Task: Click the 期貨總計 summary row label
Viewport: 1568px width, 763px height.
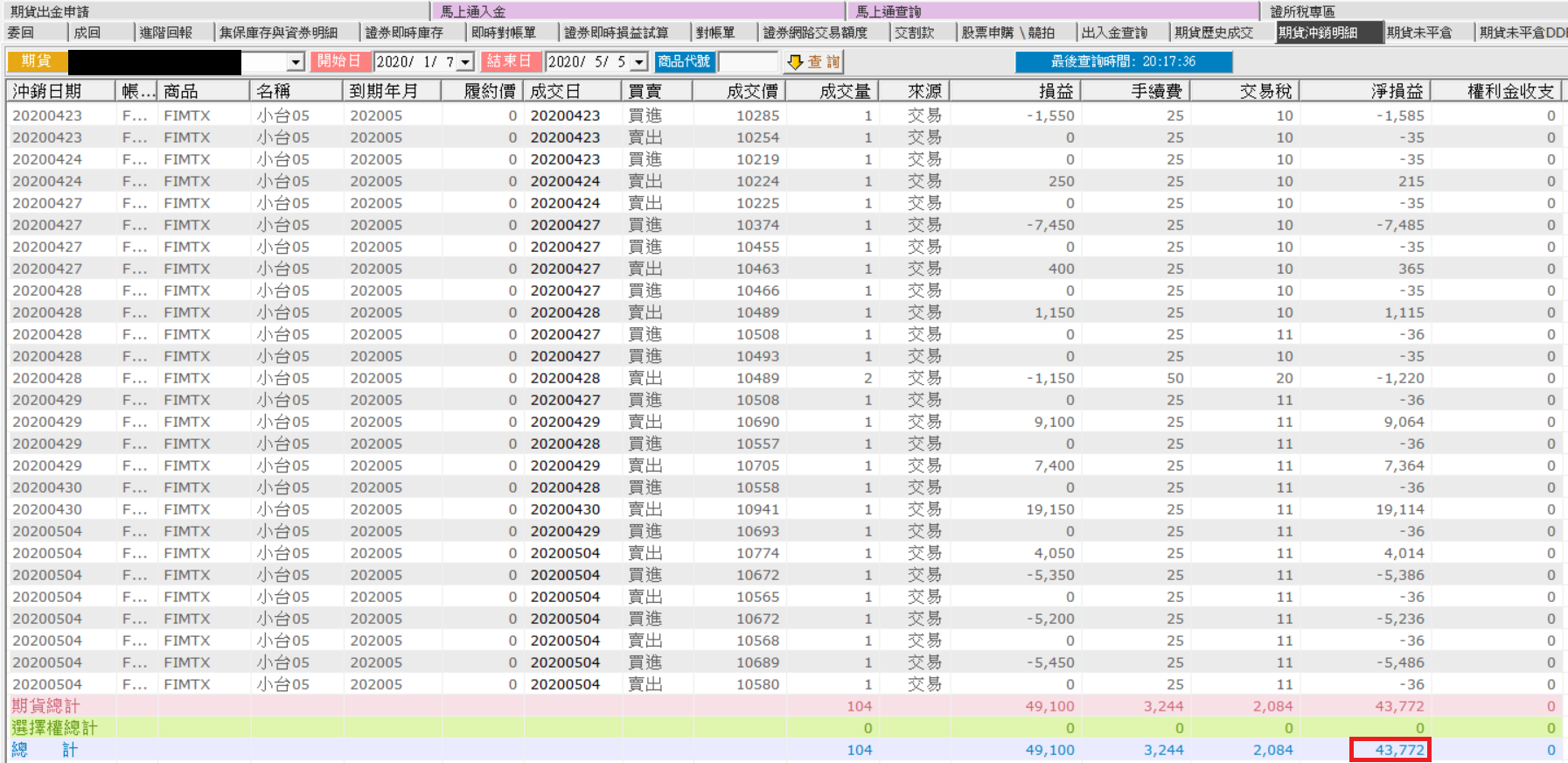Action: click(x=45, y=706)
